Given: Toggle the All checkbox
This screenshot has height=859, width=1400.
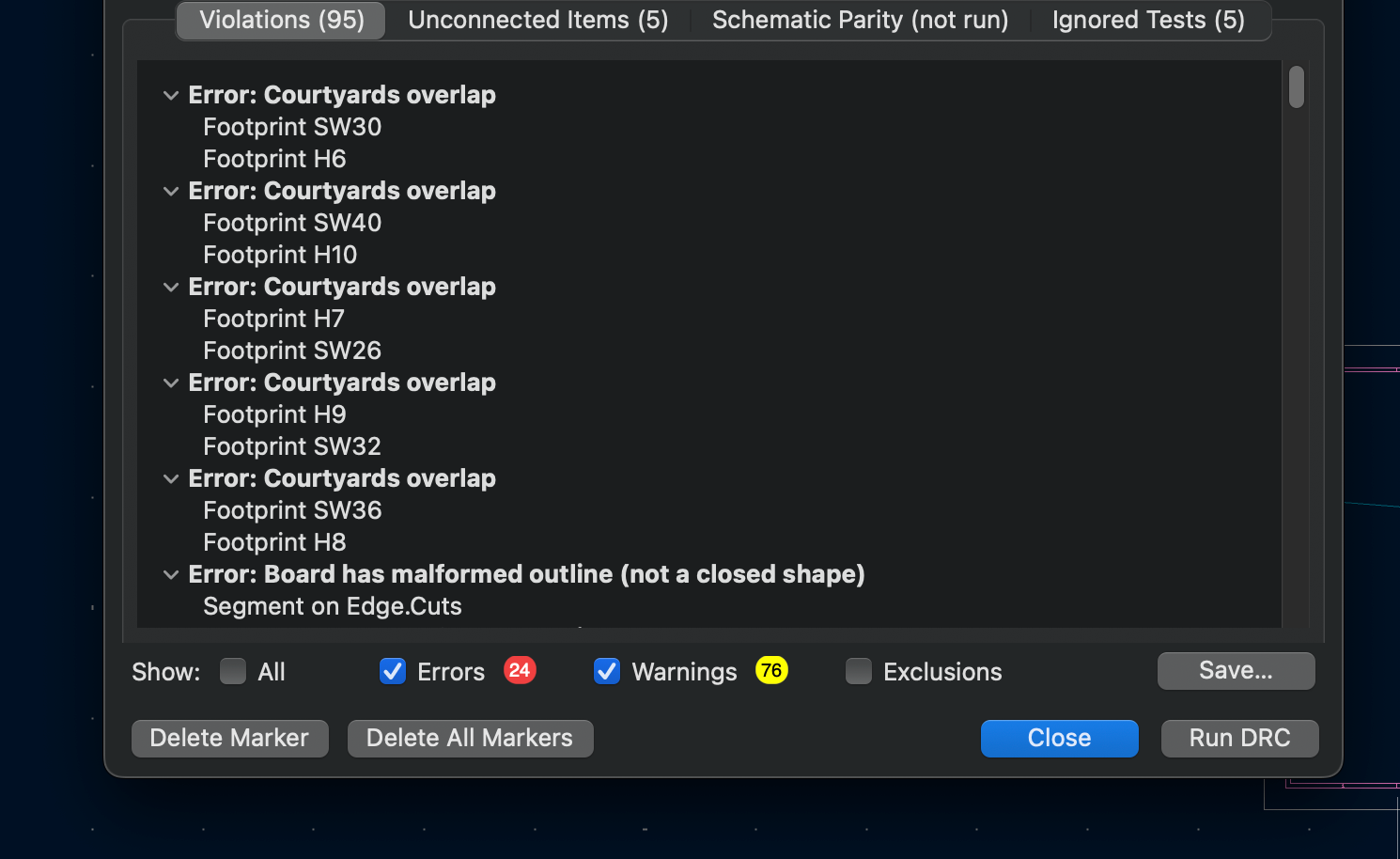Looking at the screenshot, I should 233,671.
